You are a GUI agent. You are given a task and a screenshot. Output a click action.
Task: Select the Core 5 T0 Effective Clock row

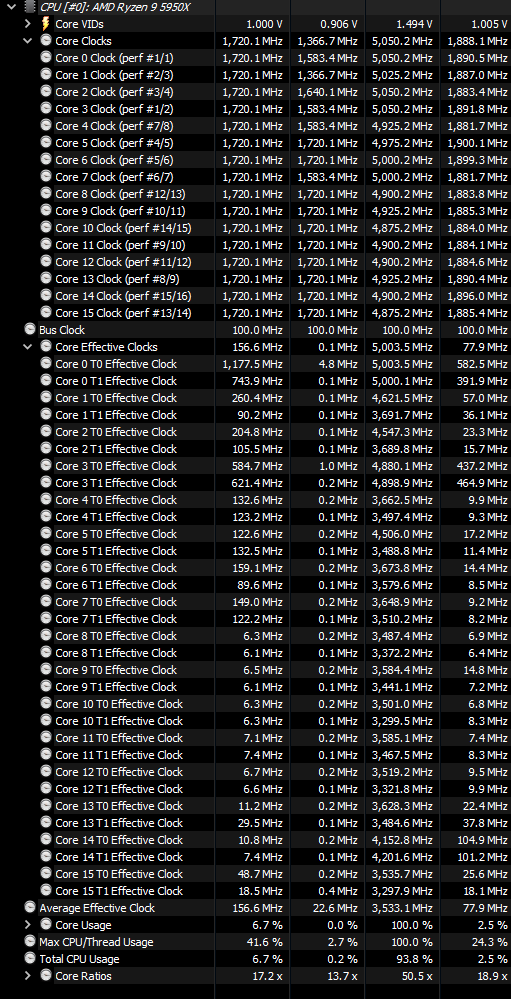(256, 533)
